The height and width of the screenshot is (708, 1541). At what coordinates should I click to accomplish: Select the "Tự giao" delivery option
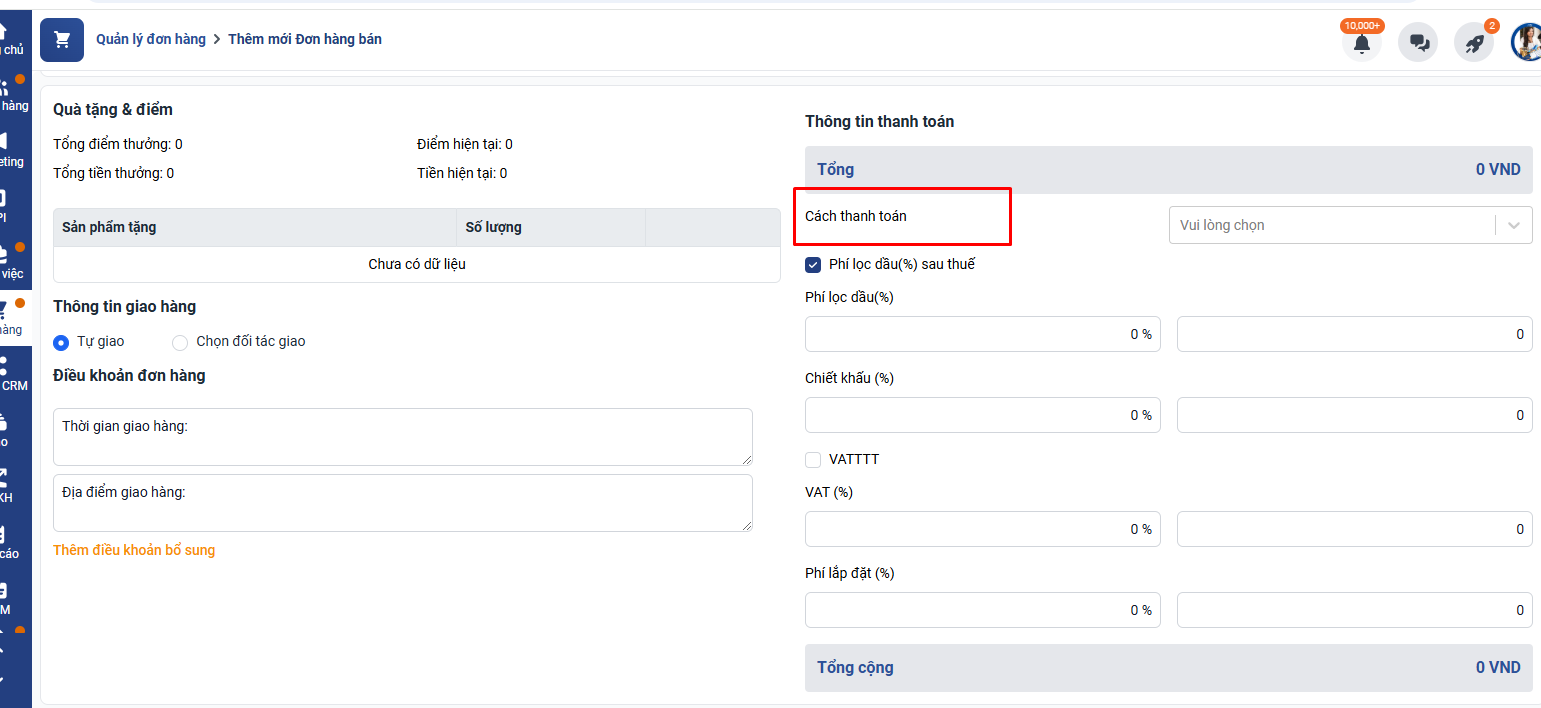(x=62, y=342)
